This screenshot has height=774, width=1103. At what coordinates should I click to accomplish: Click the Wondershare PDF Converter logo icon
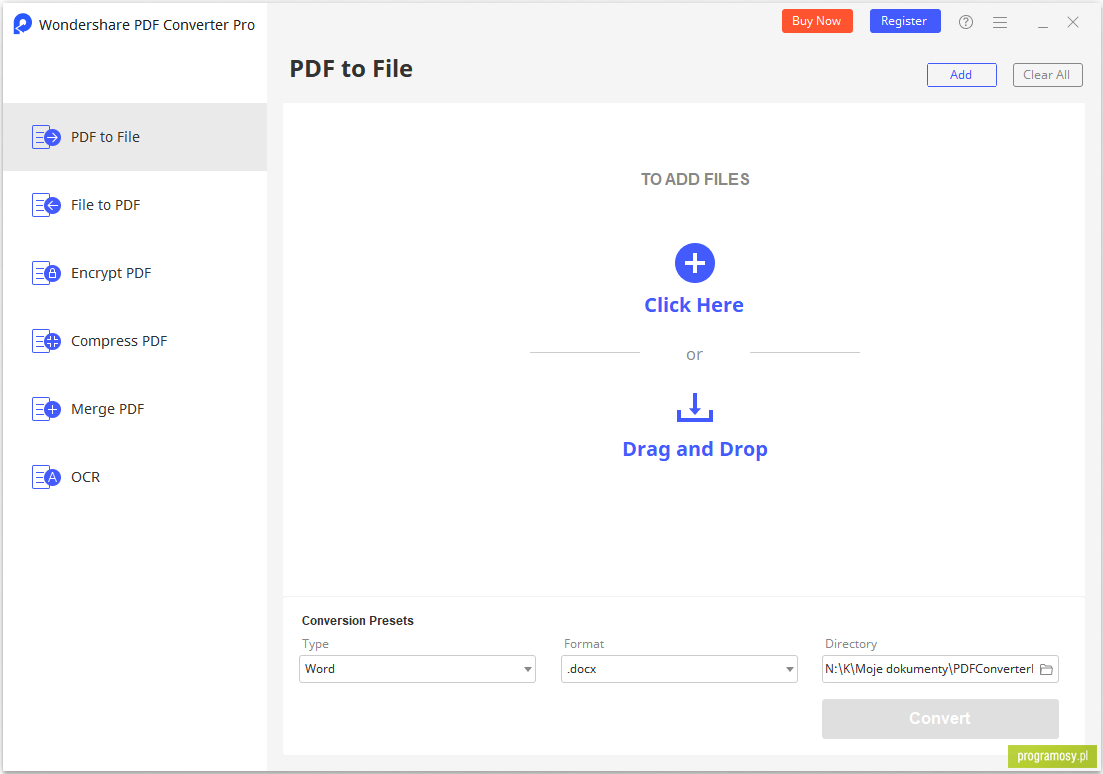(x=23, y=24)
